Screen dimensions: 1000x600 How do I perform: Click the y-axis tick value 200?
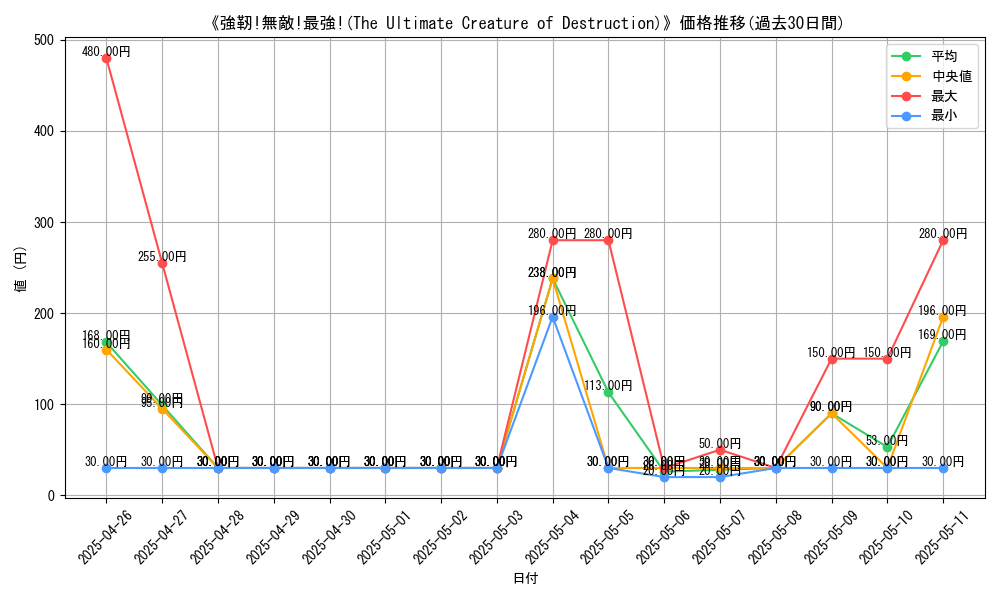45,314
